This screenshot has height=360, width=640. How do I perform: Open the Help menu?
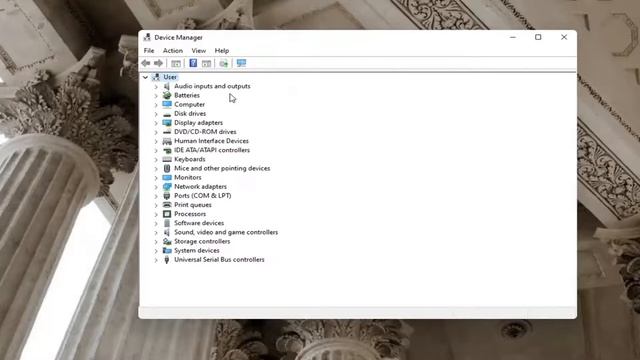(x=222, y=51)
